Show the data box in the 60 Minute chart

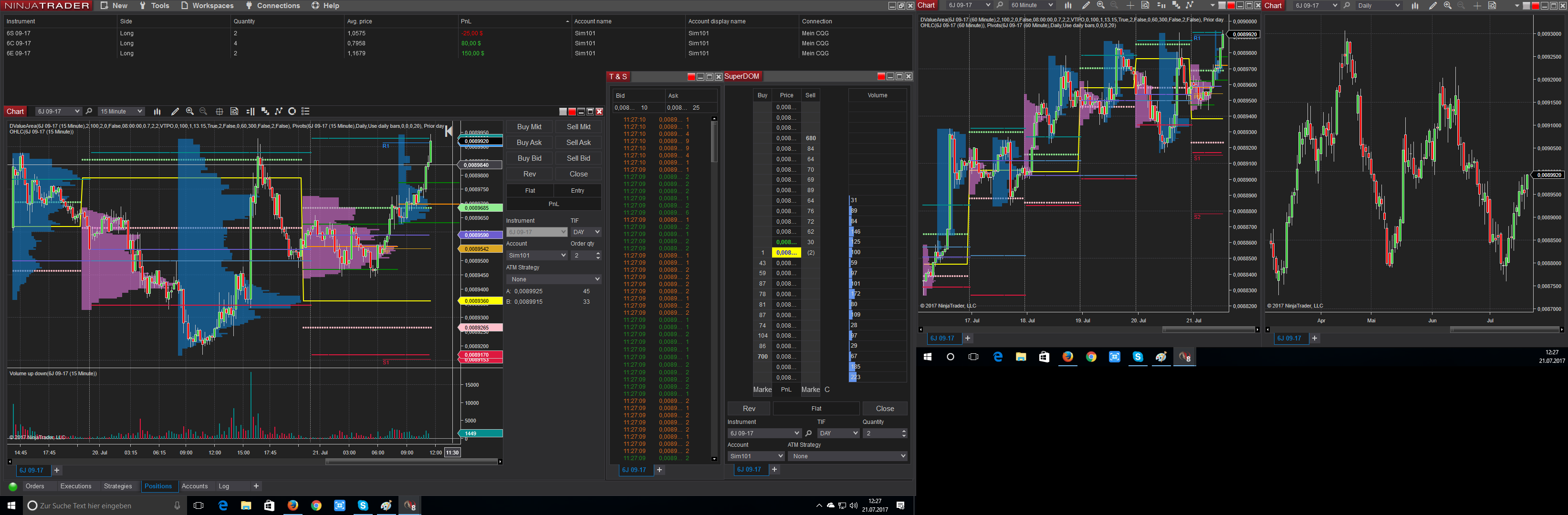click(1145, 5)
